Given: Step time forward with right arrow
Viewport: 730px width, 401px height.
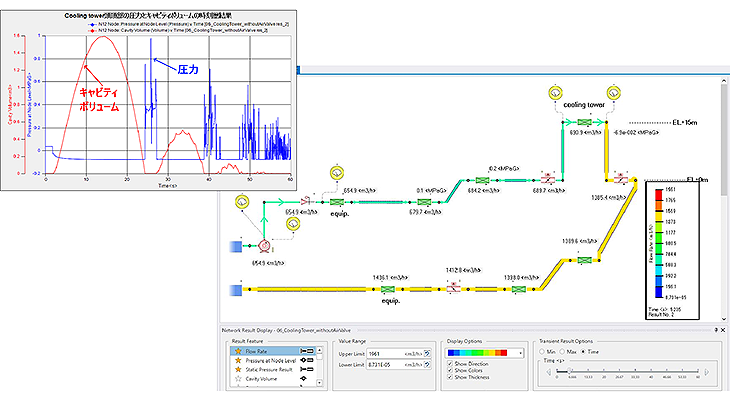Looking at the screenshot, I should tap(707, 372).
